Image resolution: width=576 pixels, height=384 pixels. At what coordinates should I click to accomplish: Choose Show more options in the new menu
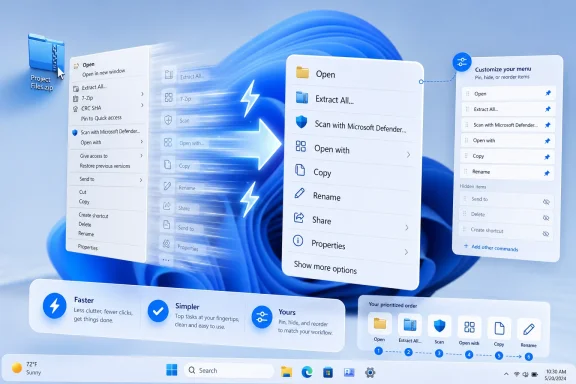(325, 267)
